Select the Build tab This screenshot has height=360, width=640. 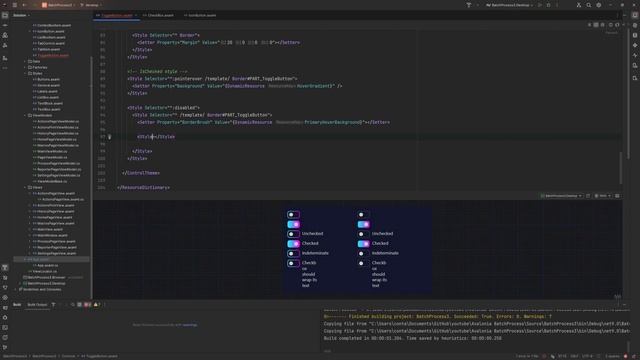point(17,304)
